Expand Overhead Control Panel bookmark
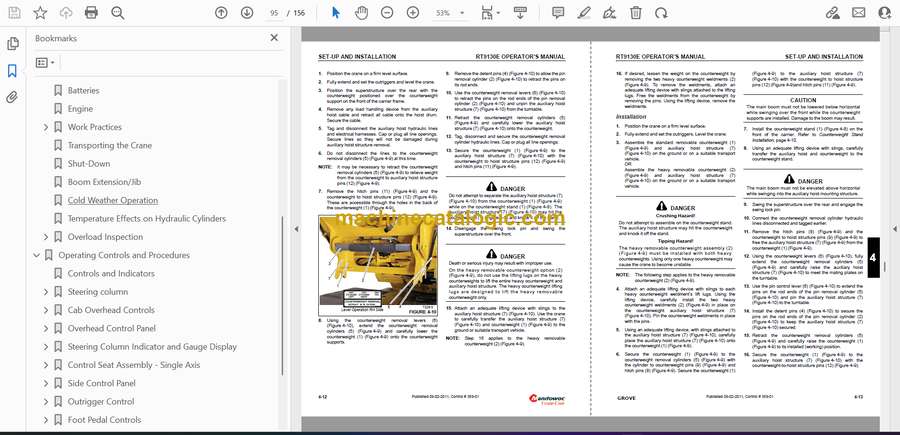This screenshot has height=435, width=900. point(46,328)
